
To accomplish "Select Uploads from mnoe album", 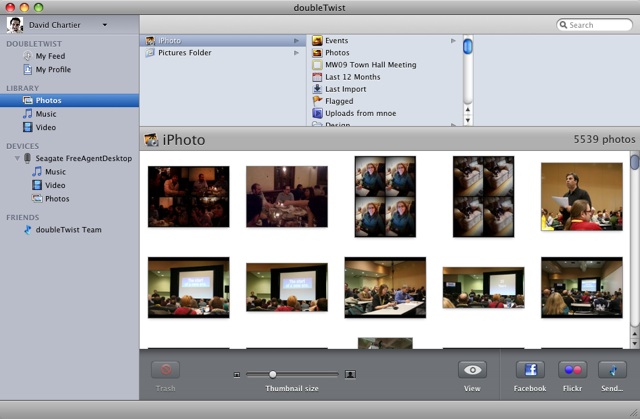I will 360,113.
